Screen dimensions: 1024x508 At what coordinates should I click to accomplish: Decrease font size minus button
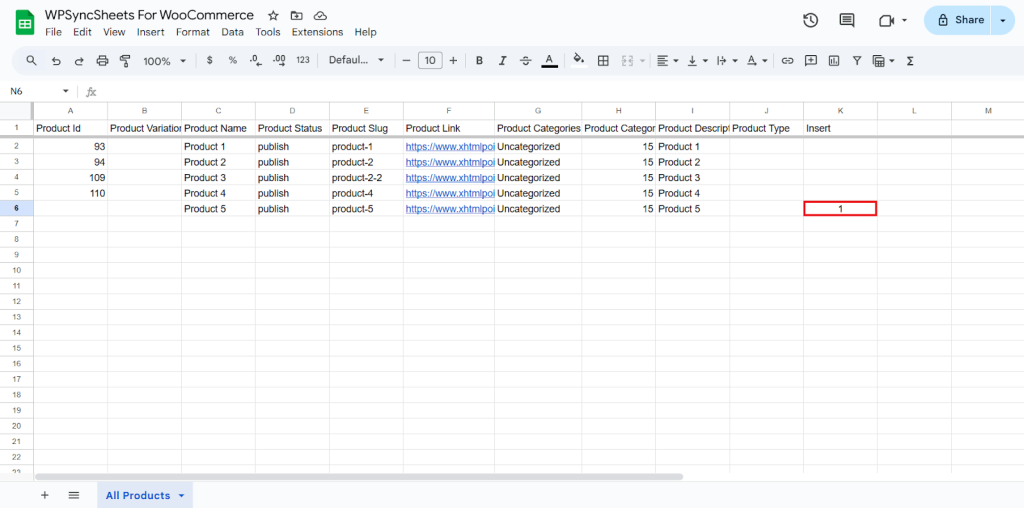click(406, 61)
